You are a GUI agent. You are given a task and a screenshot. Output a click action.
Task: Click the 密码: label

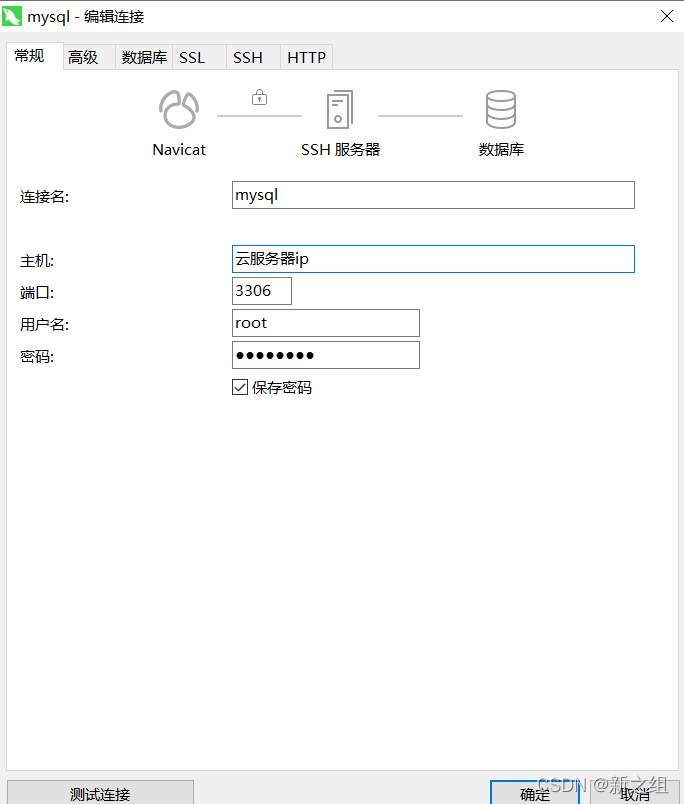coord(37,356)
